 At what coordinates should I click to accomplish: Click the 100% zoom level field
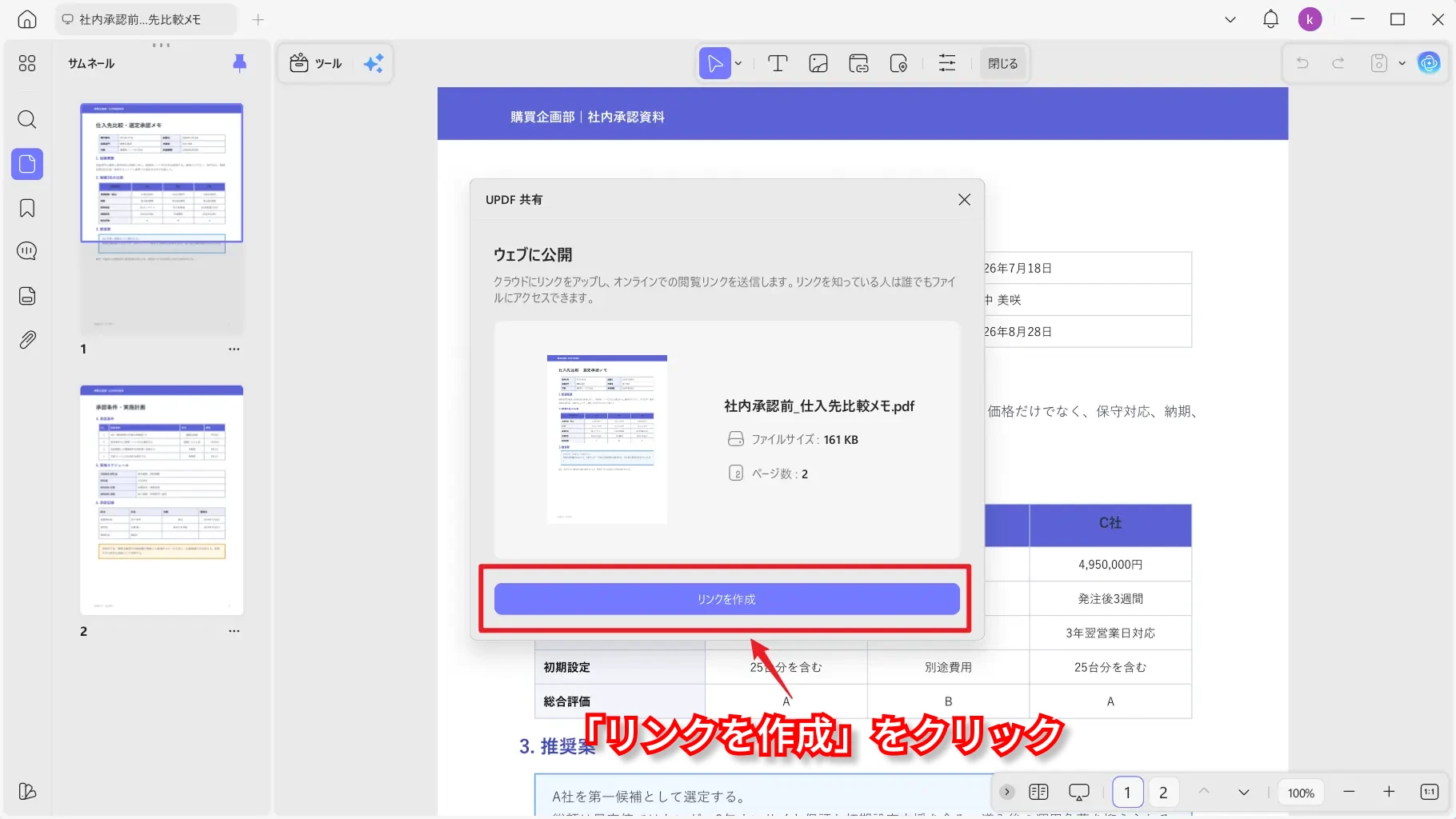(1301, 793)
